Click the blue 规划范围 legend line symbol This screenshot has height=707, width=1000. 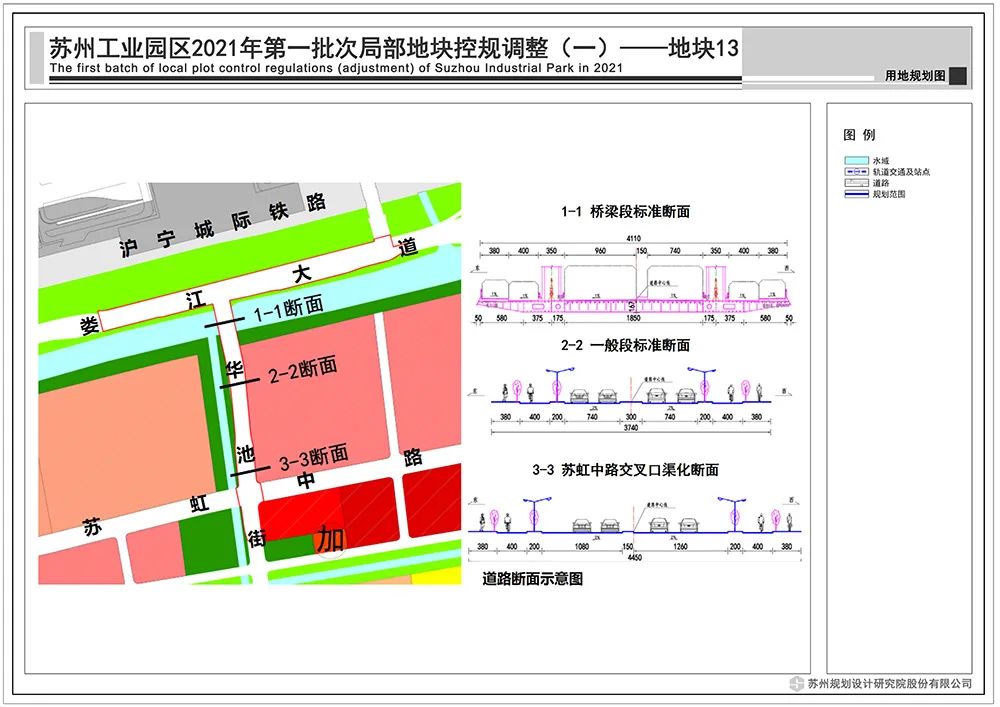pos(856,194)
